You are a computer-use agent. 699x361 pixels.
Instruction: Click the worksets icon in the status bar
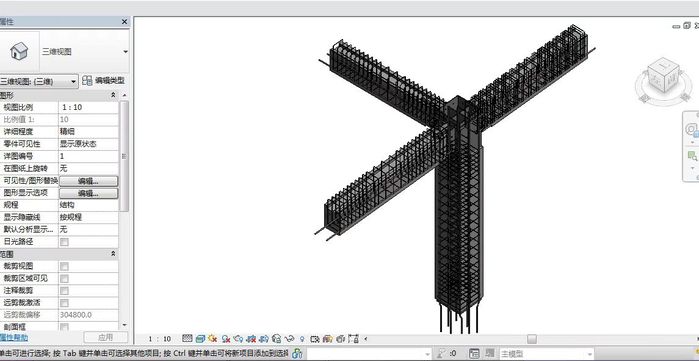[x=297, y=354]
